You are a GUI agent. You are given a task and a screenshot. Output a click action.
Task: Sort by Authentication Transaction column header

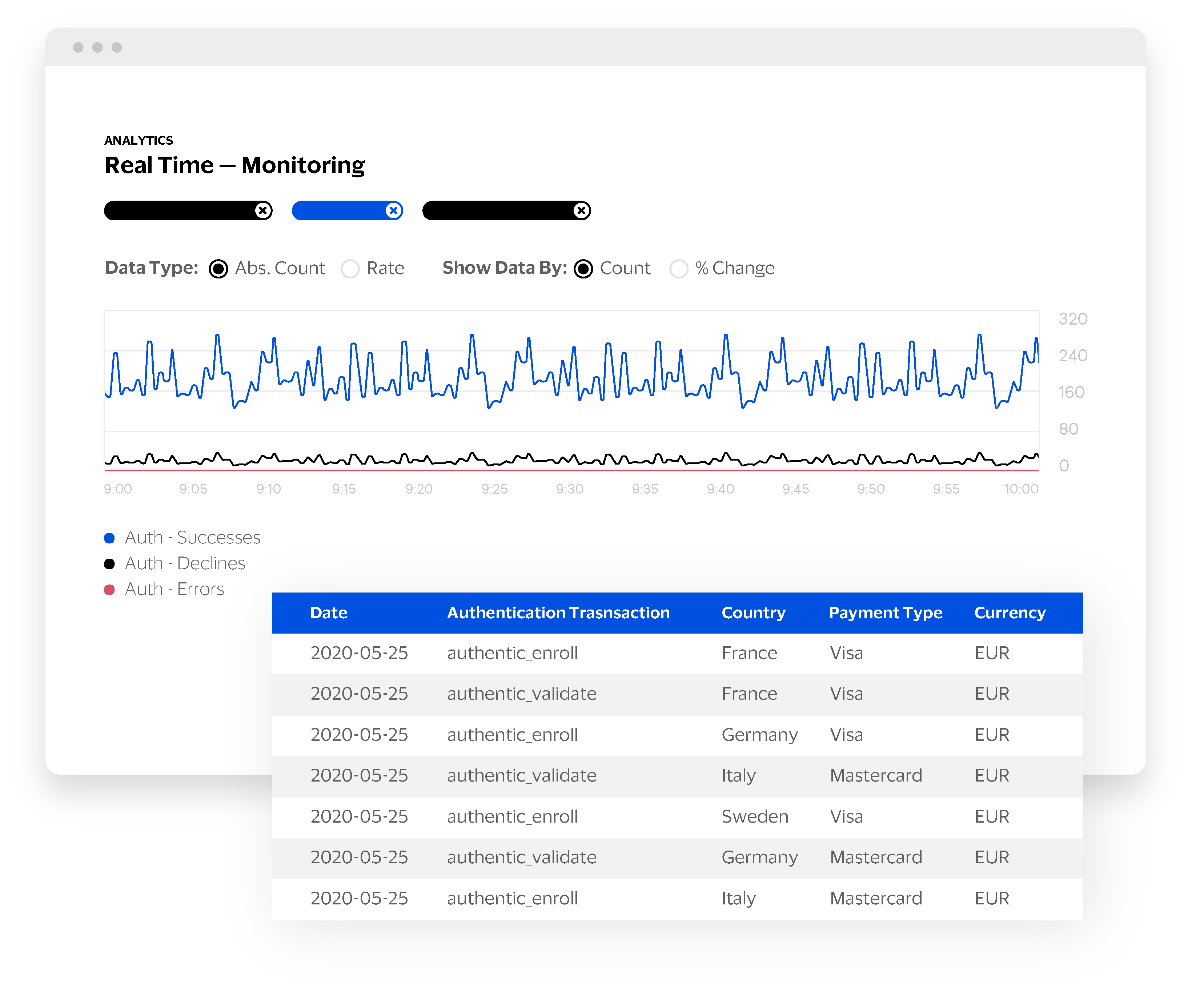558,613
